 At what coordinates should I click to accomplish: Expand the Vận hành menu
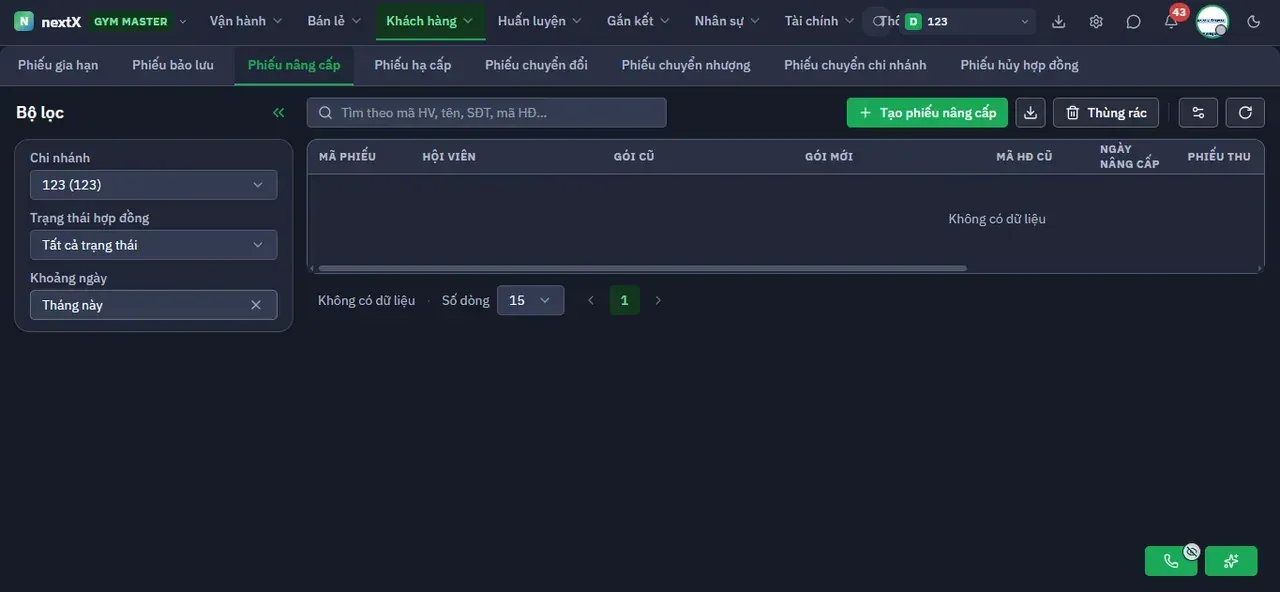tap(246, 21)
